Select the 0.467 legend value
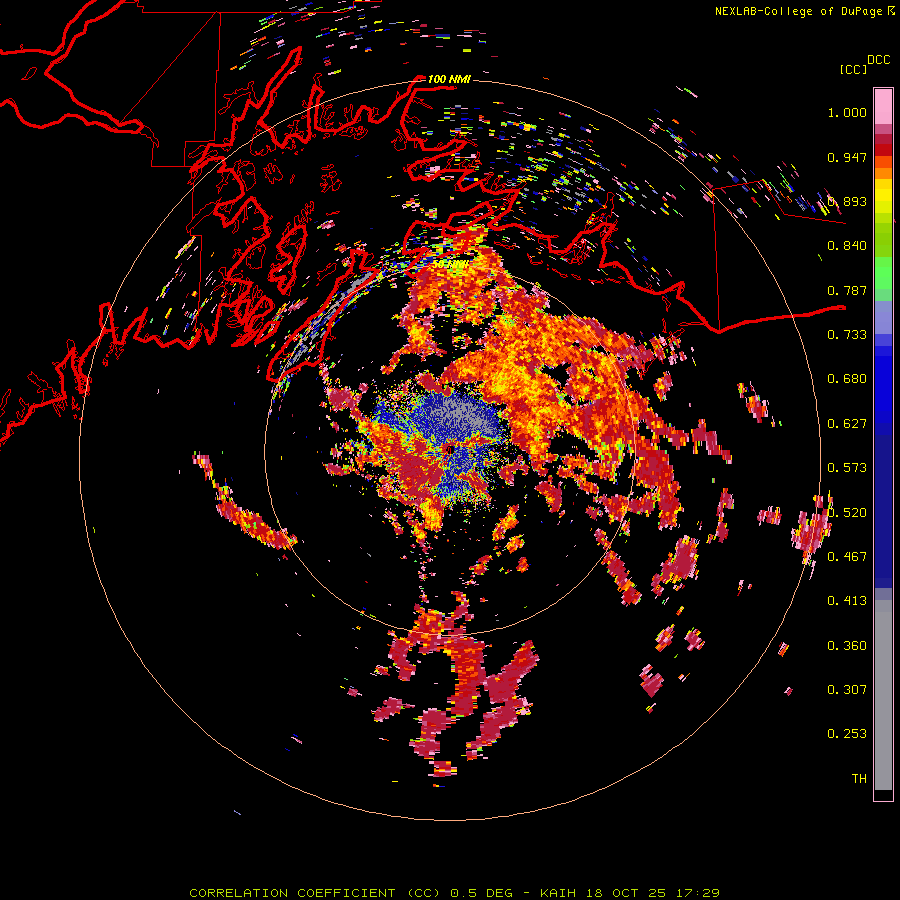The height and width of the screenshot is (900, 900). coord(847,556)
